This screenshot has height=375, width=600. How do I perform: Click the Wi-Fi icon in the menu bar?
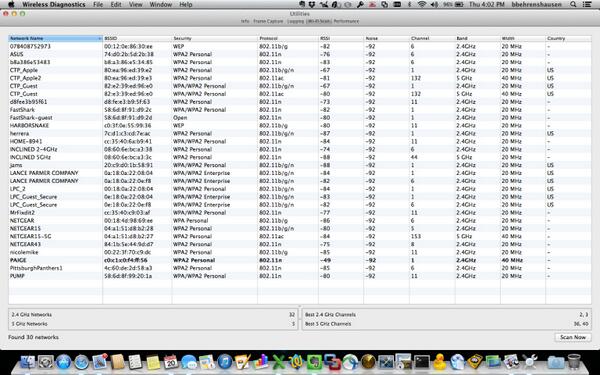(422, 5)
